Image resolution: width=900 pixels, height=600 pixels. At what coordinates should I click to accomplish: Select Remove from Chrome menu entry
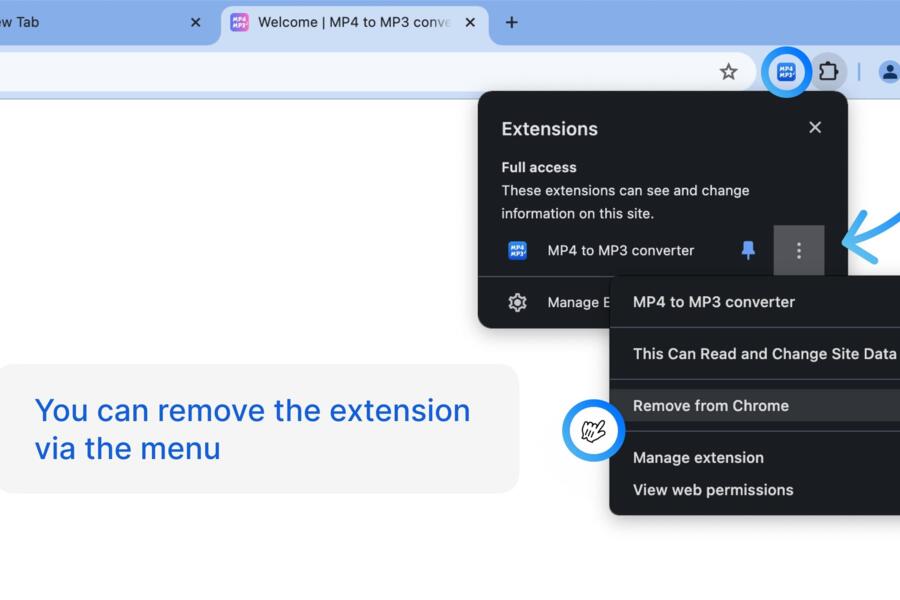pos(711,406)
